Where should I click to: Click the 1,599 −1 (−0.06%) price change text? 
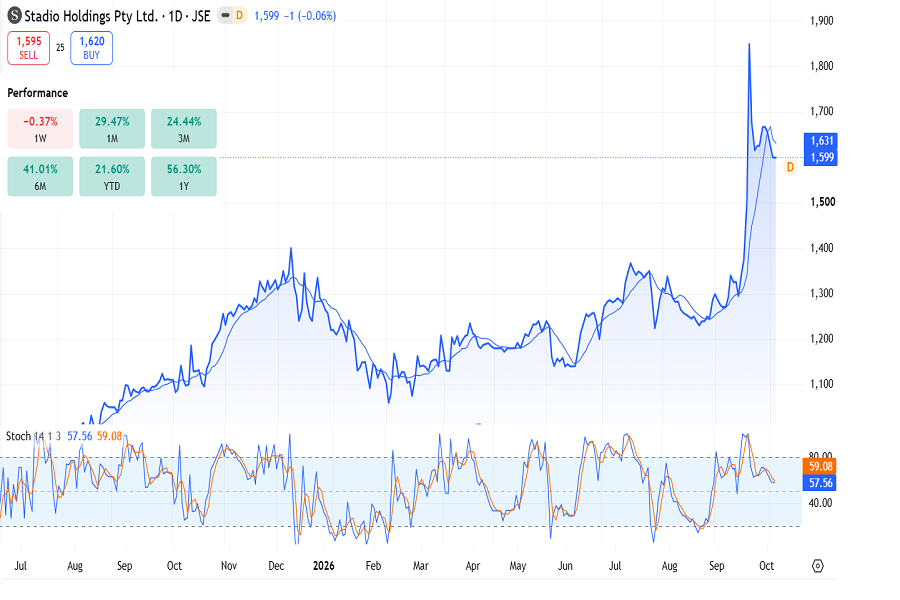coord(295,16)
